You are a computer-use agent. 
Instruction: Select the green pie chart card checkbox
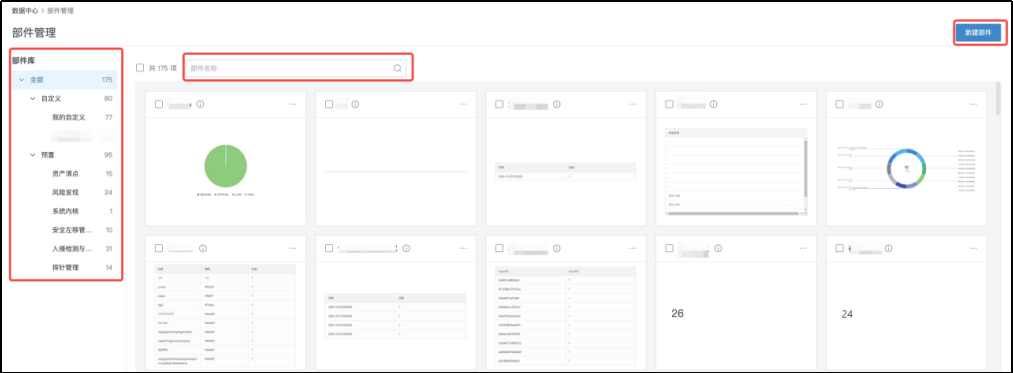point(159,104)
